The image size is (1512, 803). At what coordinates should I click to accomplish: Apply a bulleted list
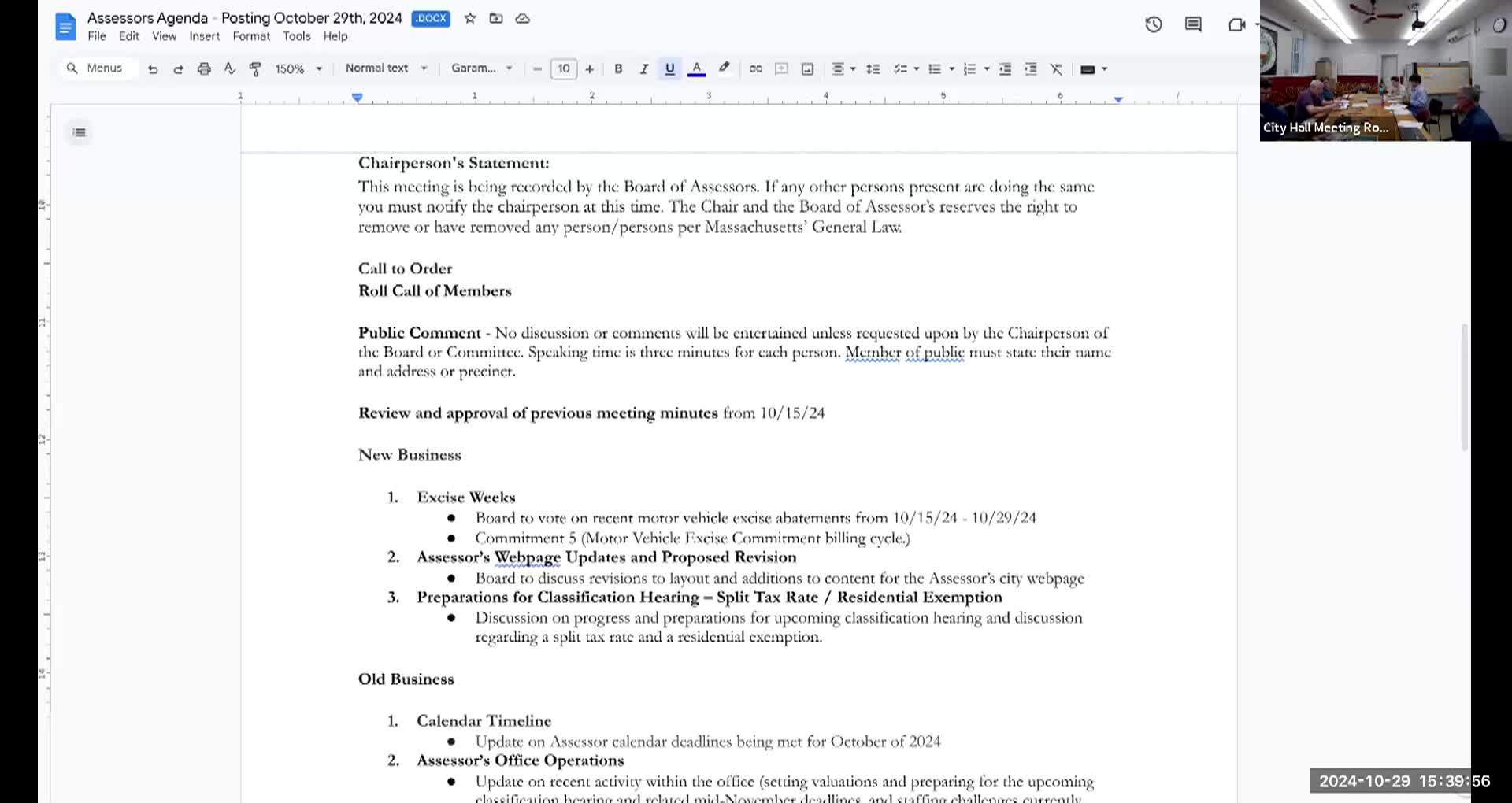(935, 69)
